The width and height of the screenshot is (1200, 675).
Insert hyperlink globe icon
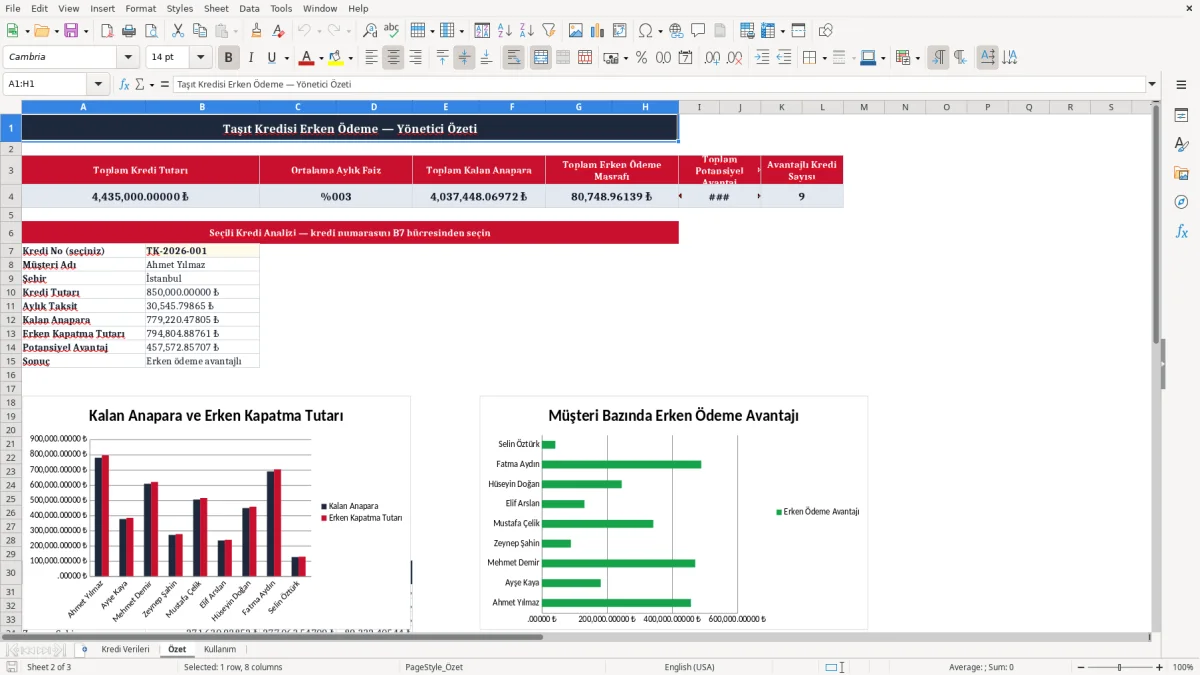point(676,31)
